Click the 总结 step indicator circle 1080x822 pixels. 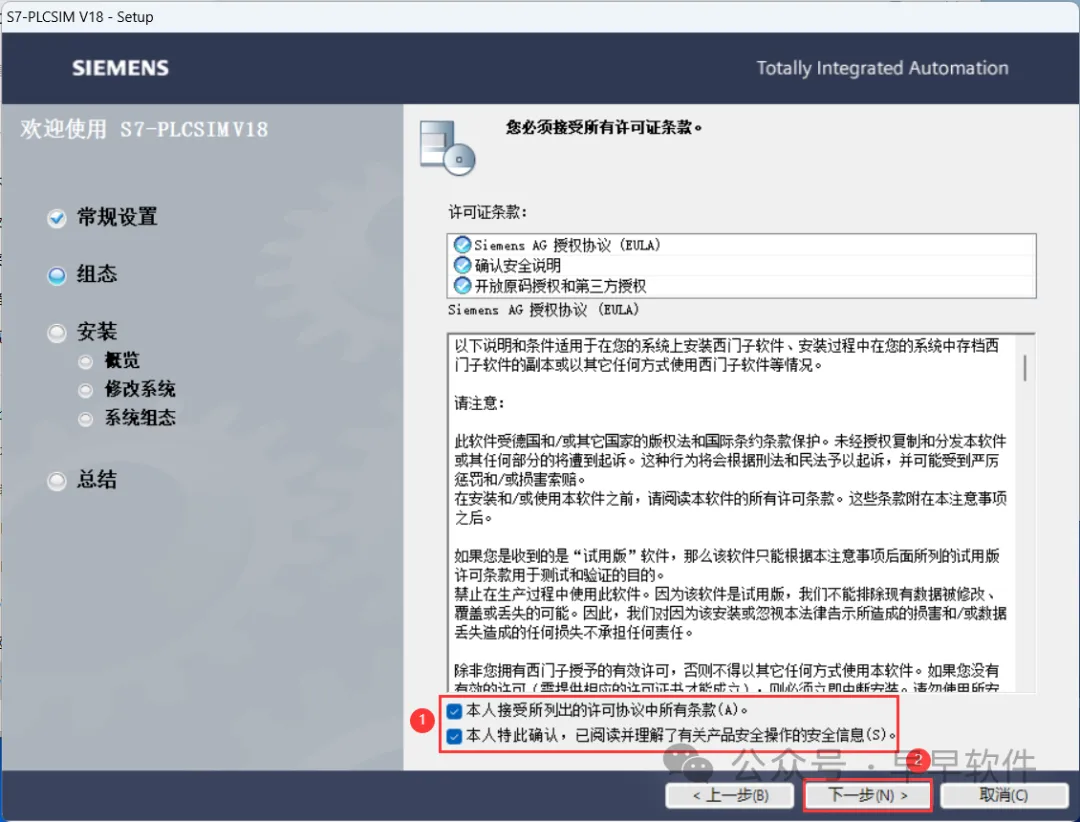point(57,481)
